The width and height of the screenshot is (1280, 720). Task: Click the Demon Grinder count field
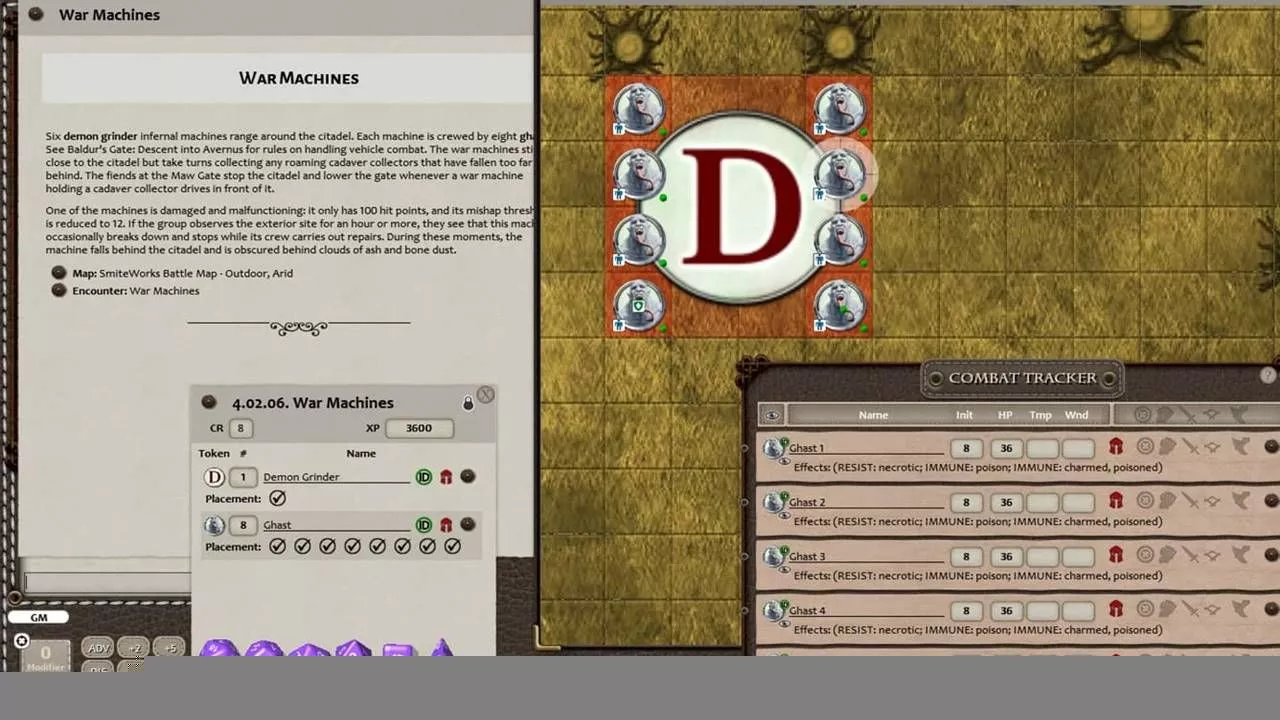pos(242,477)
